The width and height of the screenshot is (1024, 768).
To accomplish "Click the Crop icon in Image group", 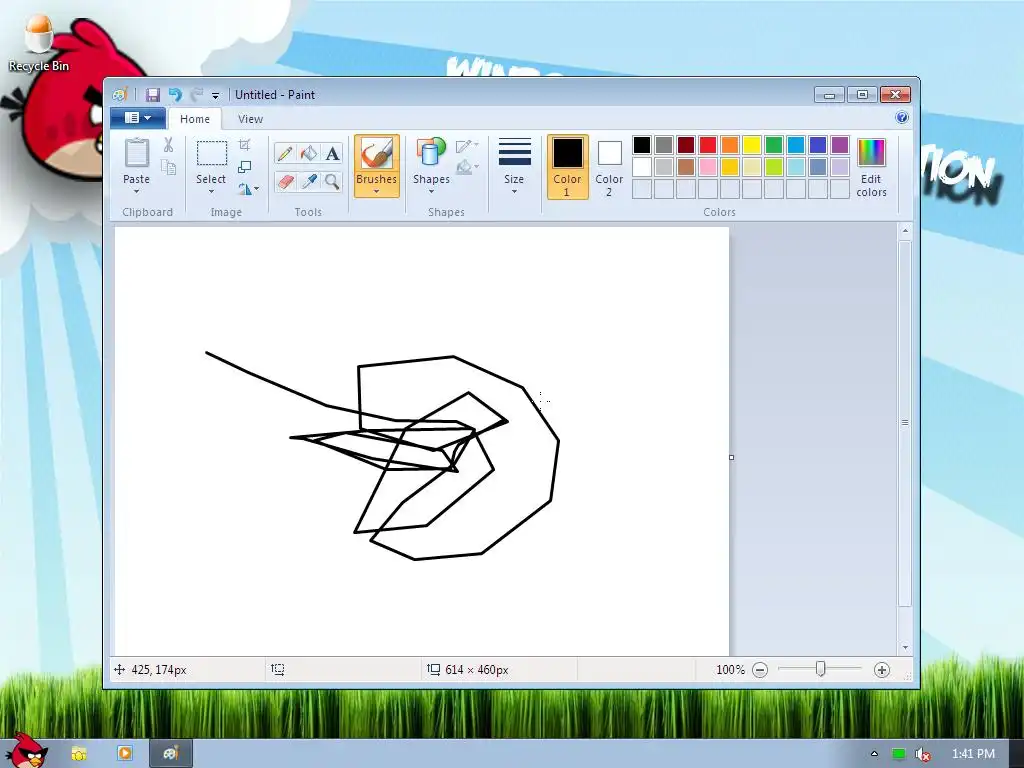I will [244, 144].
